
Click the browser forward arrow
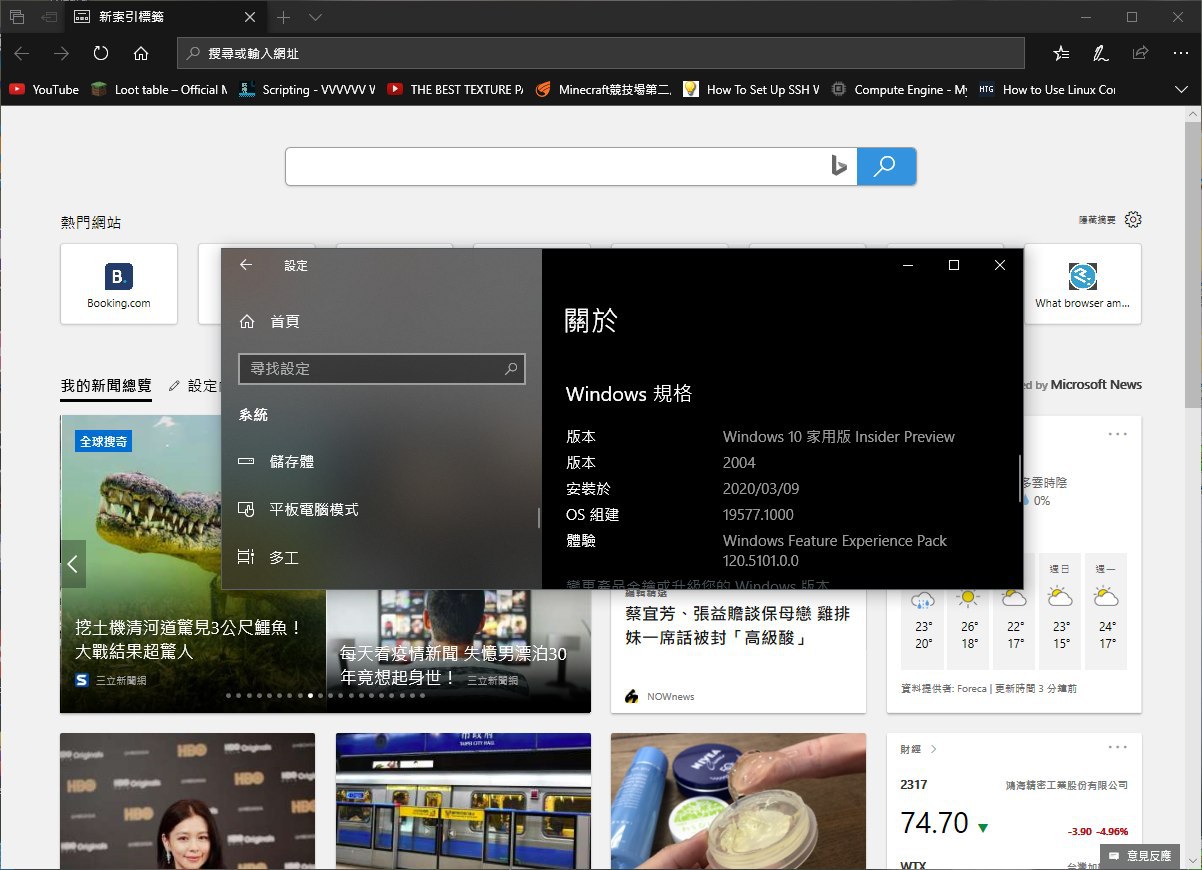click(62, 53)
